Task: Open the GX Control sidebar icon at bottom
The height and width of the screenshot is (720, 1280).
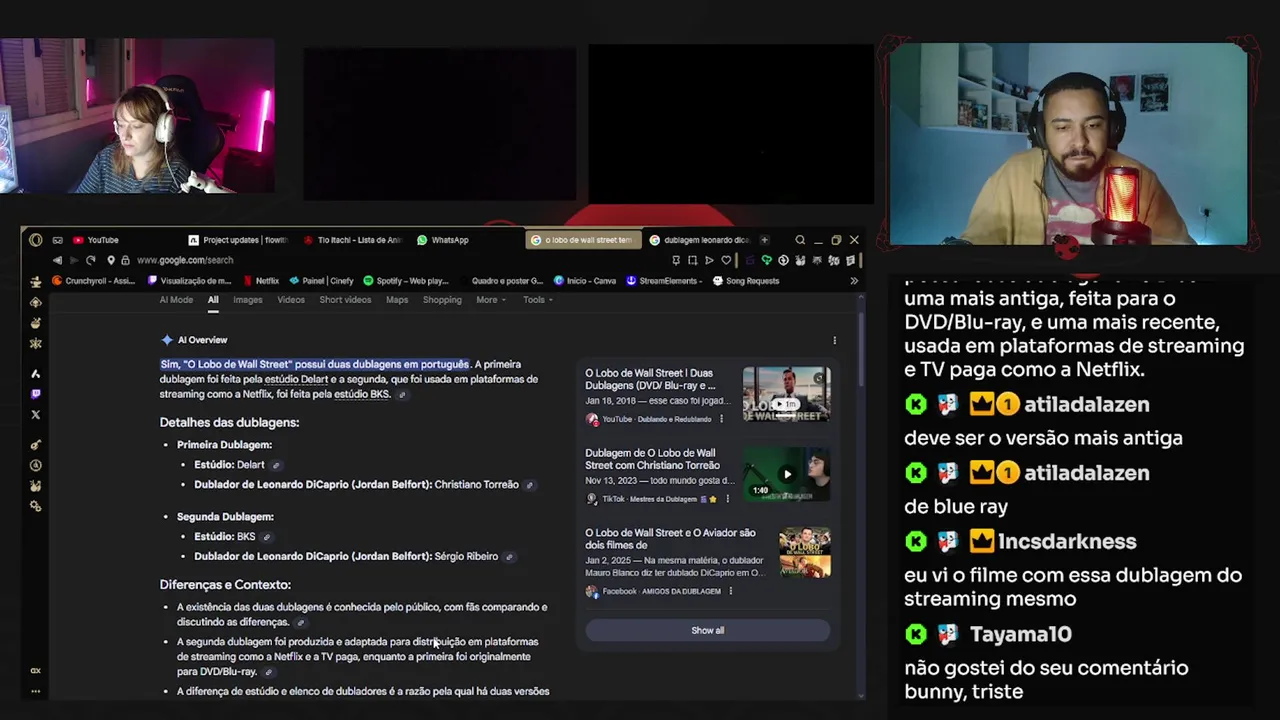Action: click(35, 671)
